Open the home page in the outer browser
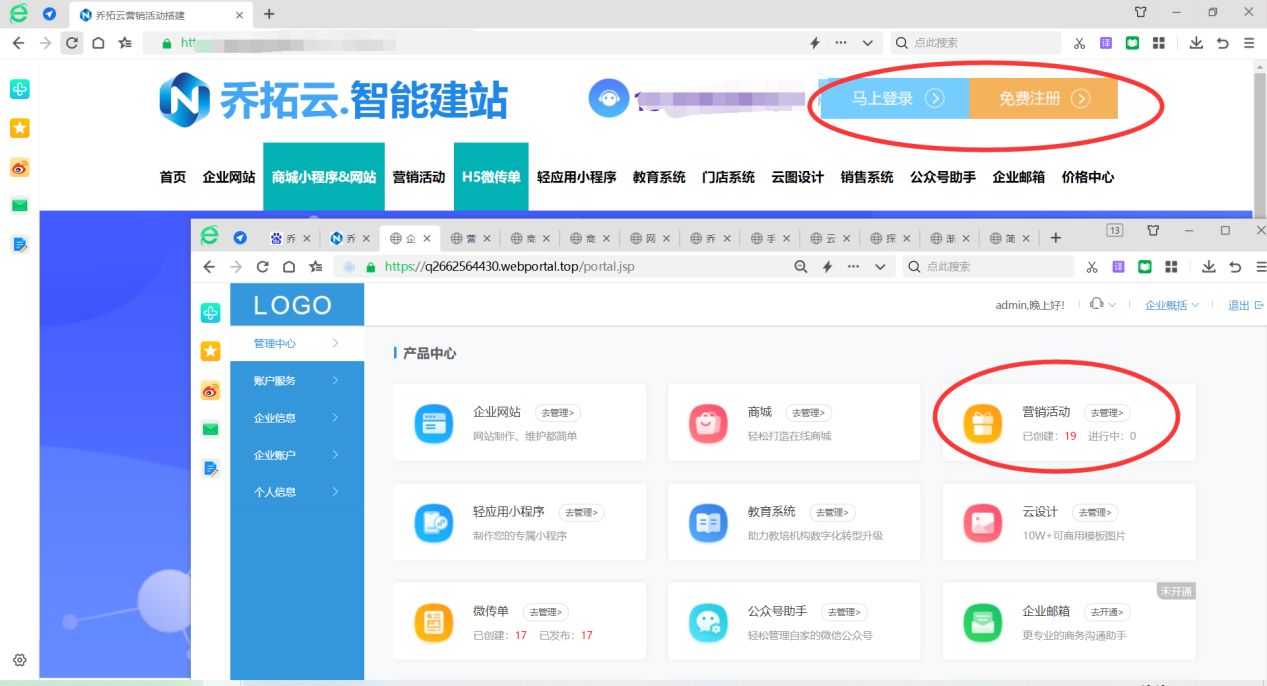Viewport: 1267px width, 686px height. (98, 43)
